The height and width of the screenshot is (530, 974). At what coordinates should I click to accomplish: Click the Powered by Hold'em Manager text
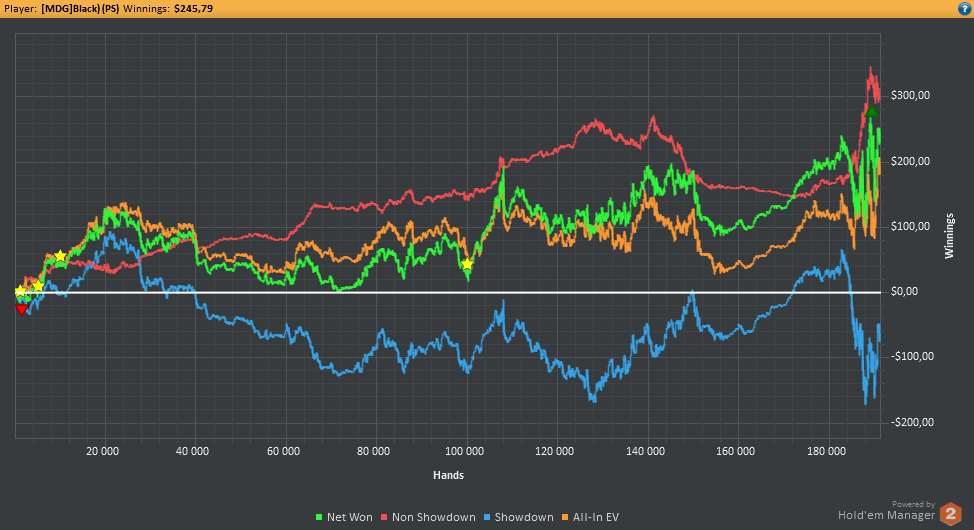886,511
